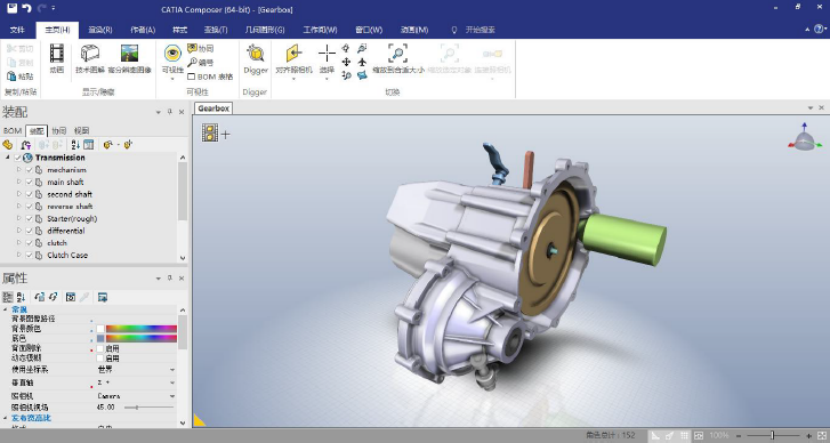
Task: Switch to the BOM tab in assembly panel
Action: 12,131
